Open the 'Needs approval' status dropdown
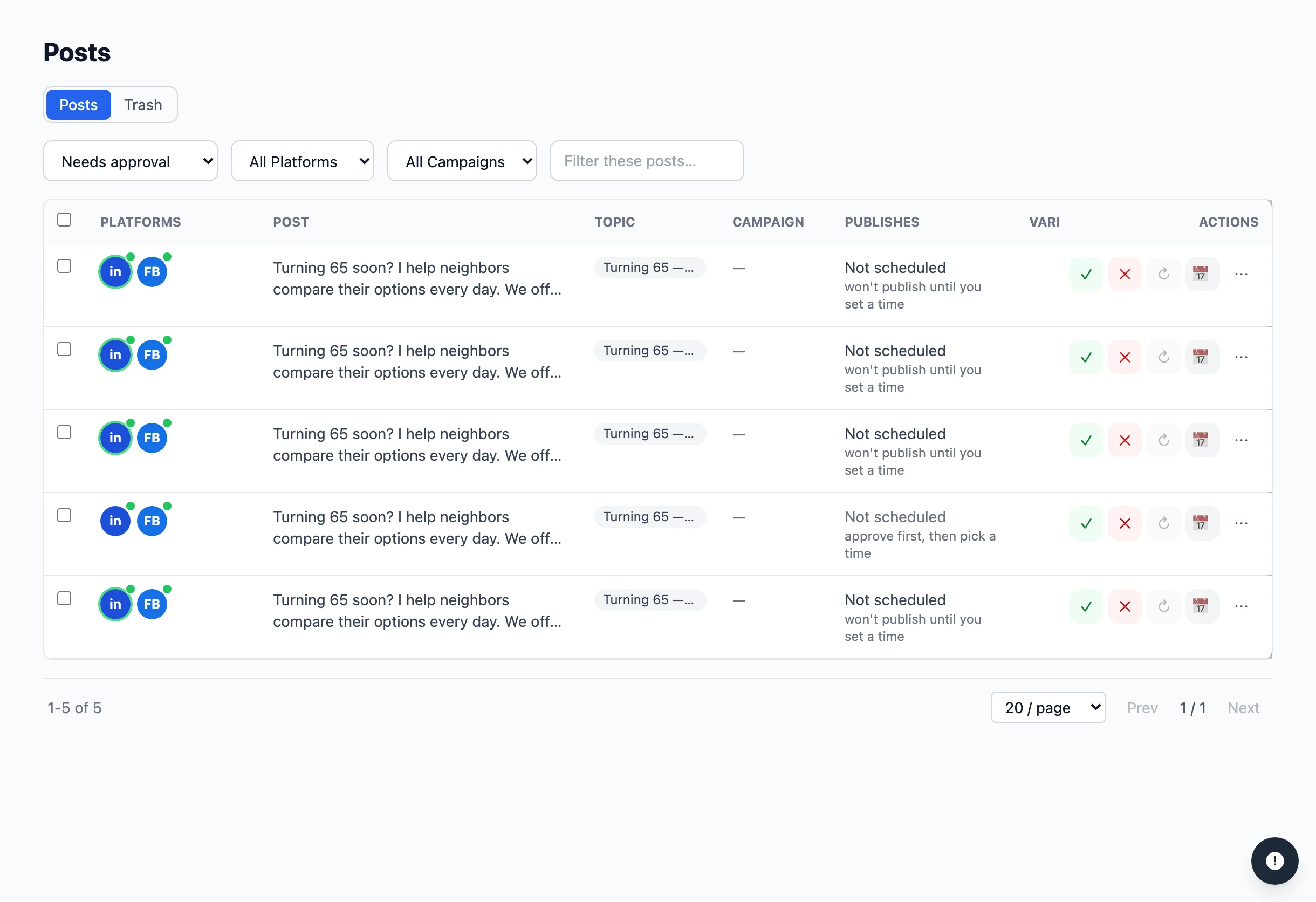This screenshot has width=1316, height=902. [x=130, y=161]
